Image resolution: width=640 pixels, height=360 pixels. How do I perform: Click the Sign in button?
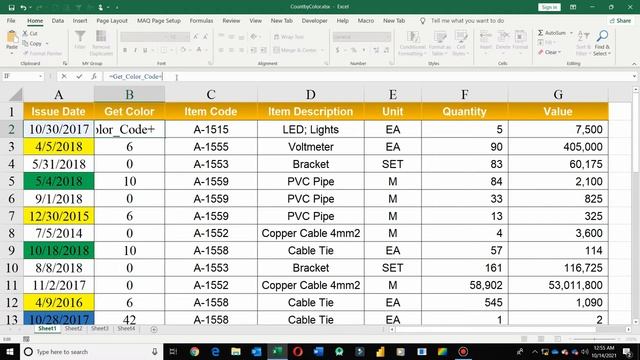[549, 7]
